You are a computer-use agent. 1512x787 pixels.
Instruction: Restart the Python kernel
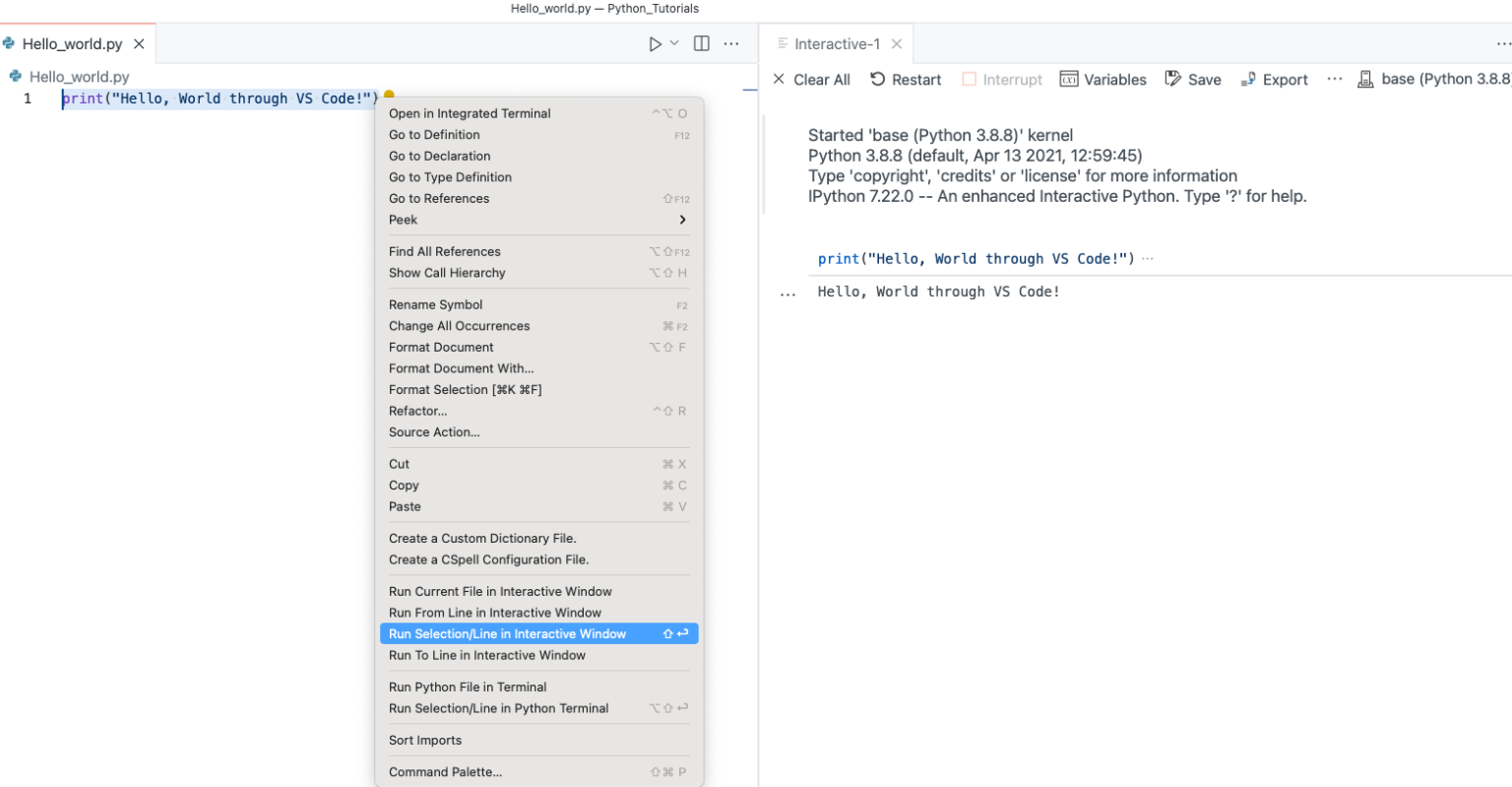906,79
